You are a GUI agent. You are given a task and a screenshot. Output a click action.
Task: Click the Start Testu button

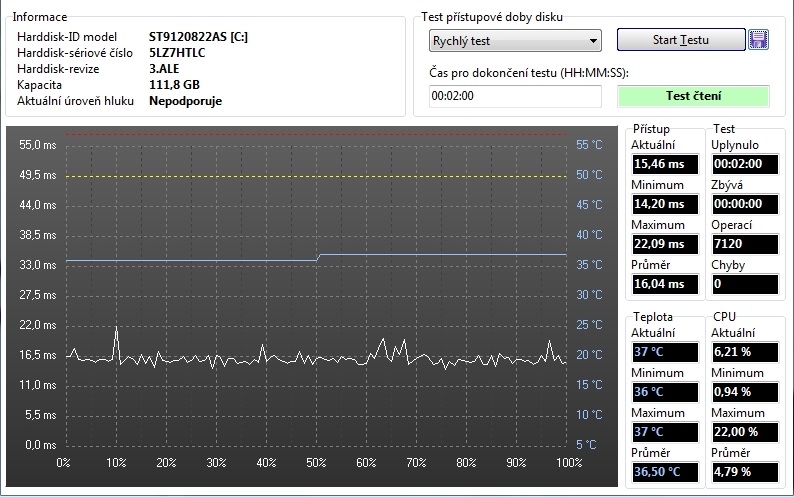pyautogui.click(x=681, y=40)
